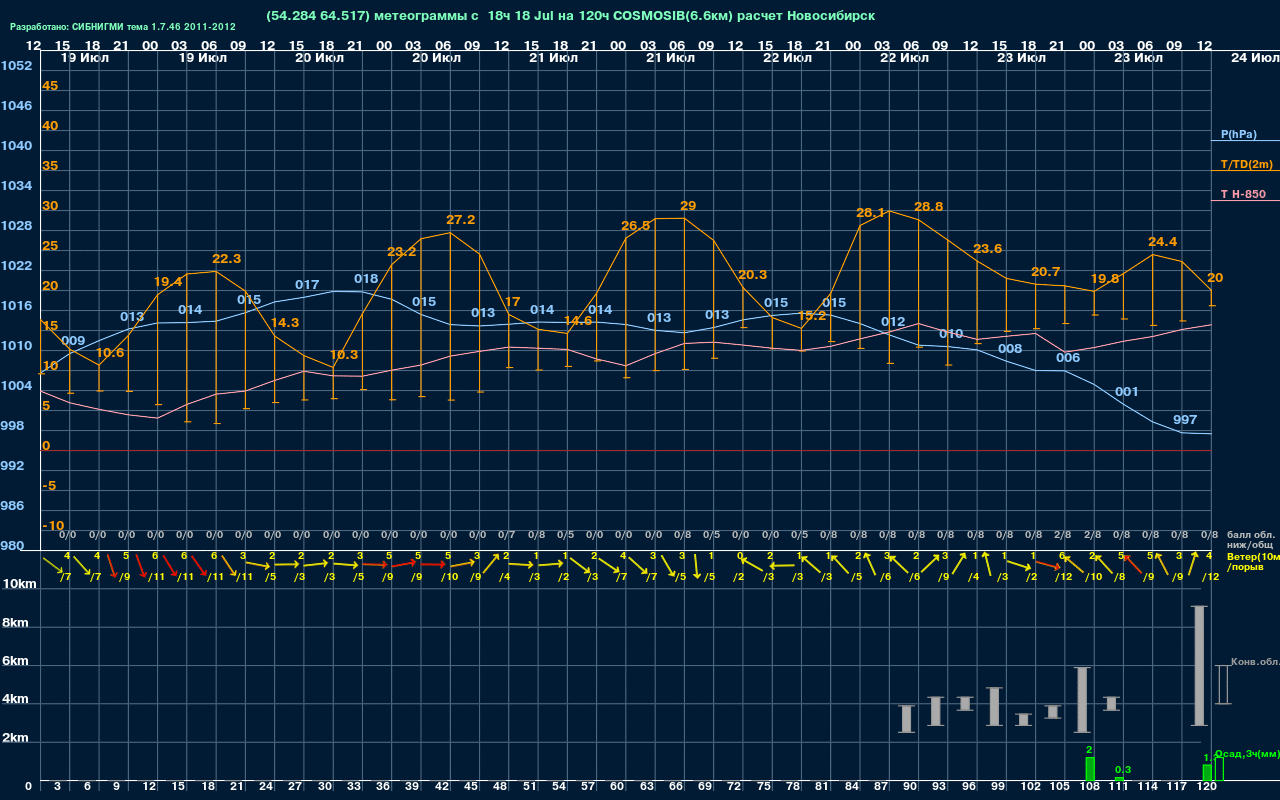This screenshot has width=1280, height=800.
Task: Click the tallest gray cloud bar at hour 120
Action: [x=1199, y=666]
